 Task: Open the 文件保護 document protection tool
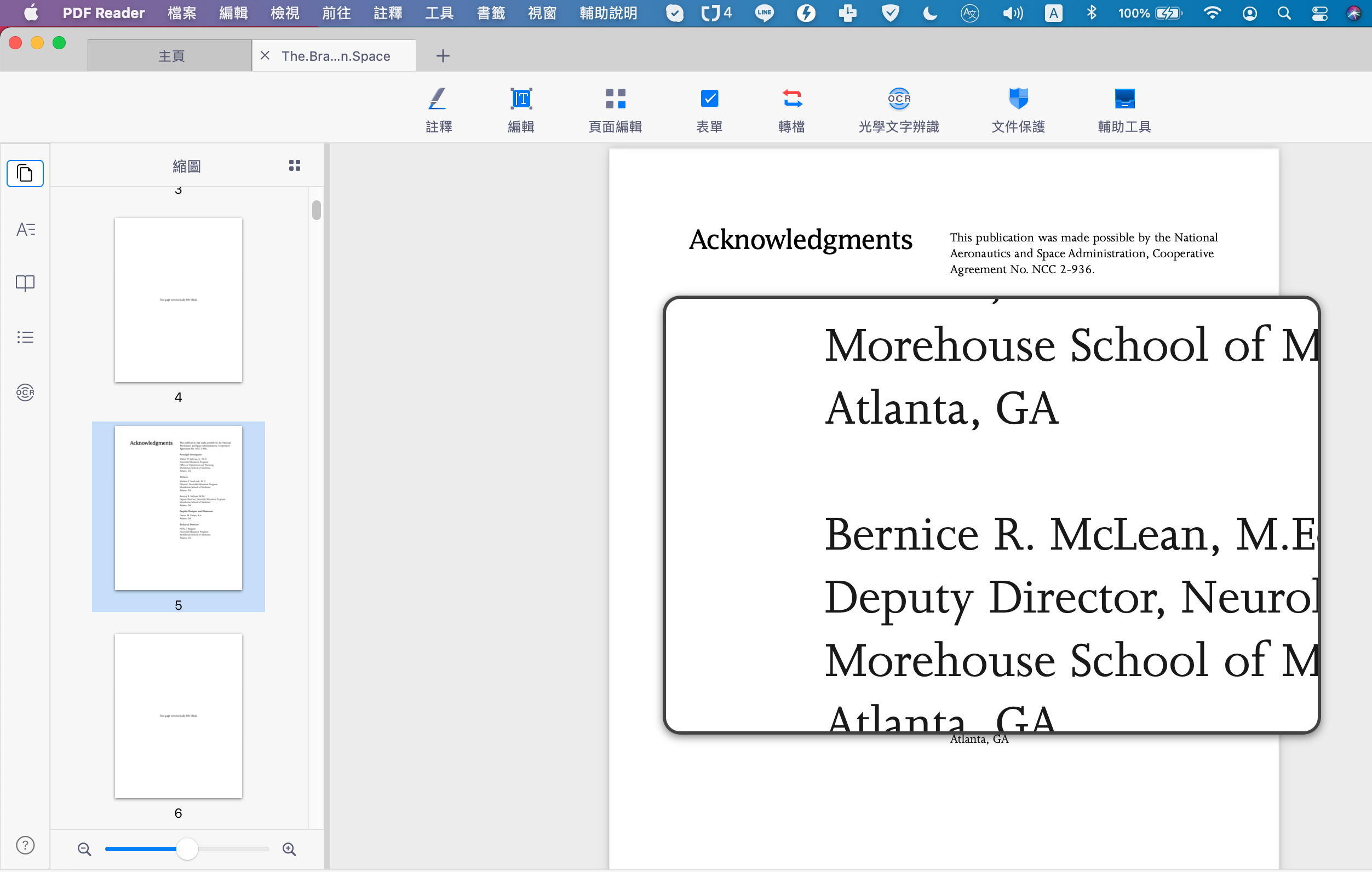tap(1018, 111)
